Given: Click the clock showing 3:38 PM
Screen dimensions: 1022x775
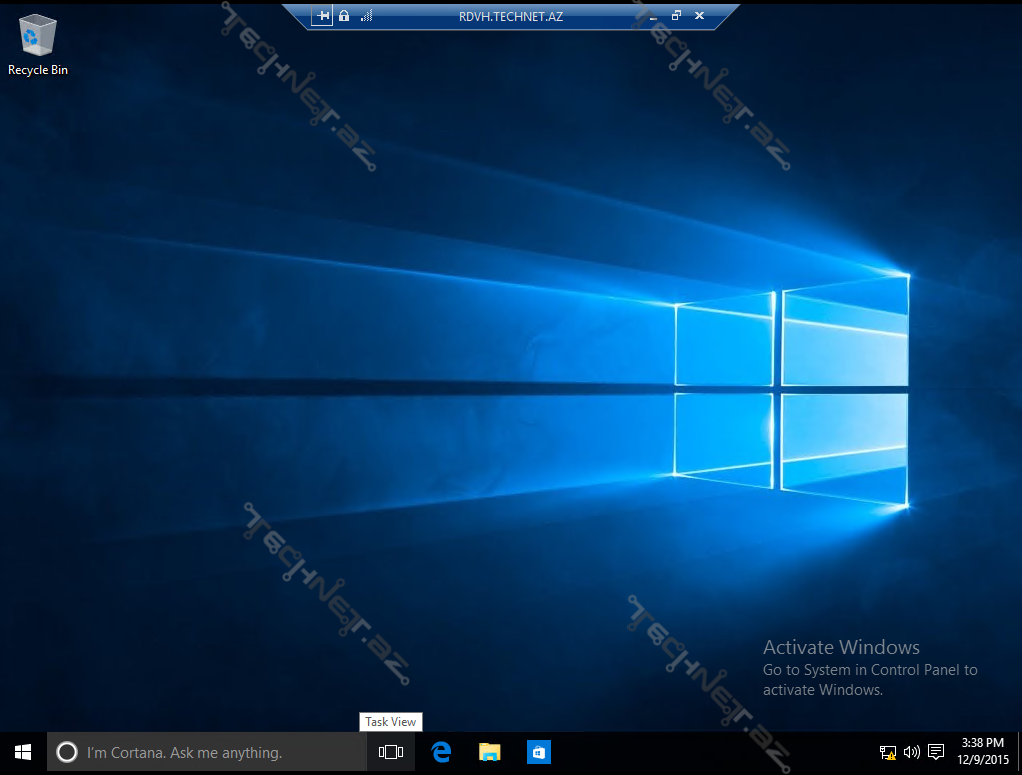Looking at the screenshot, I should (x=981, y=752).
